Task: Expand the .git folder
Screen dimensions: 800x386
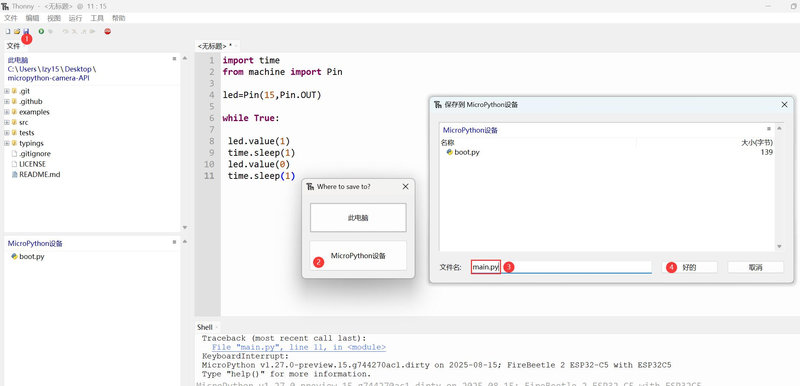Action: (x=7, y=91)
